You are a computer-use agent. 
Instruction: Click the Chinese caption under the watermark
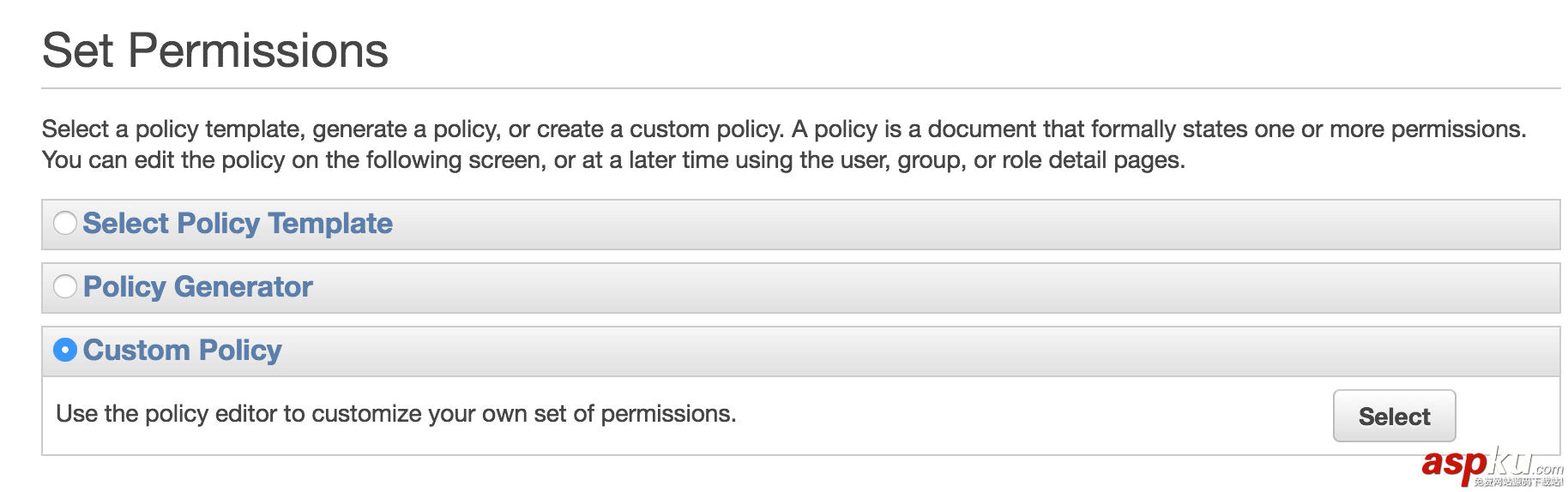coord(1518,482)
